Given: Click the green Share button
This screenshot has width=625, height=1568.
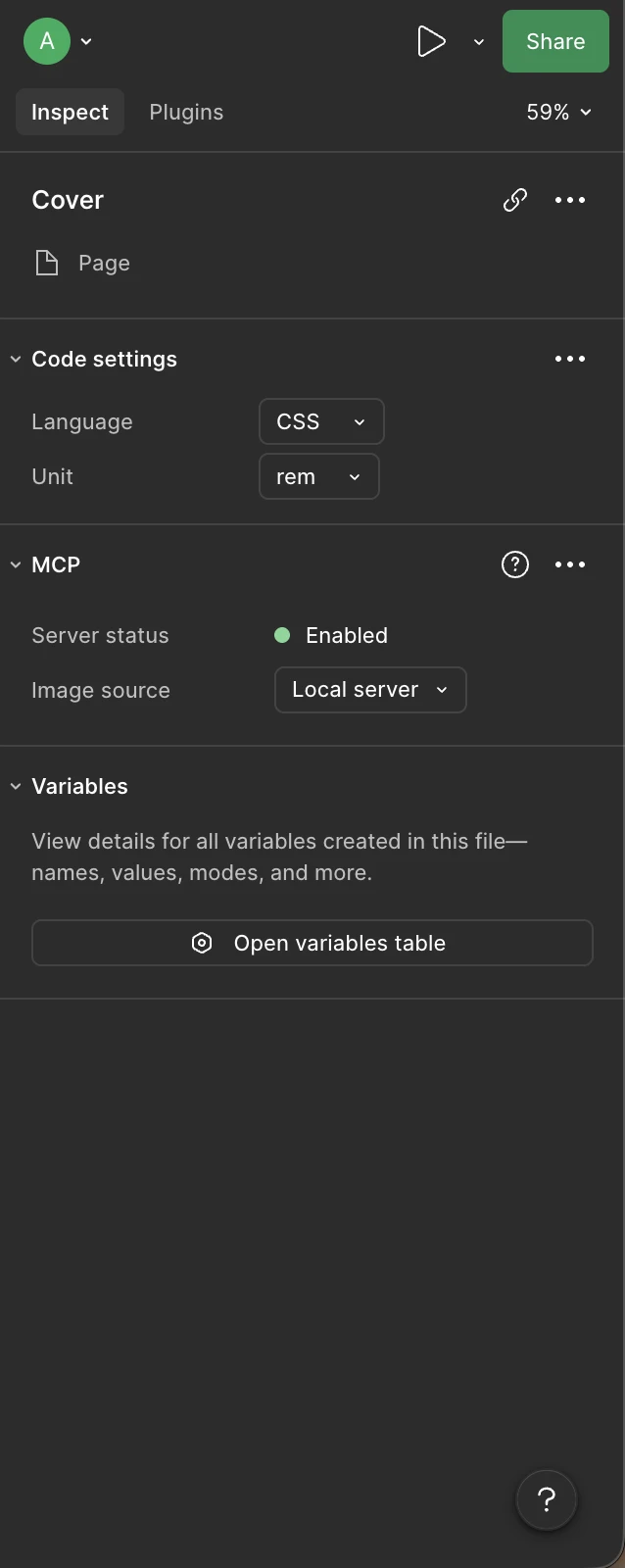Looking at the screenshot, I should [554, 41].
